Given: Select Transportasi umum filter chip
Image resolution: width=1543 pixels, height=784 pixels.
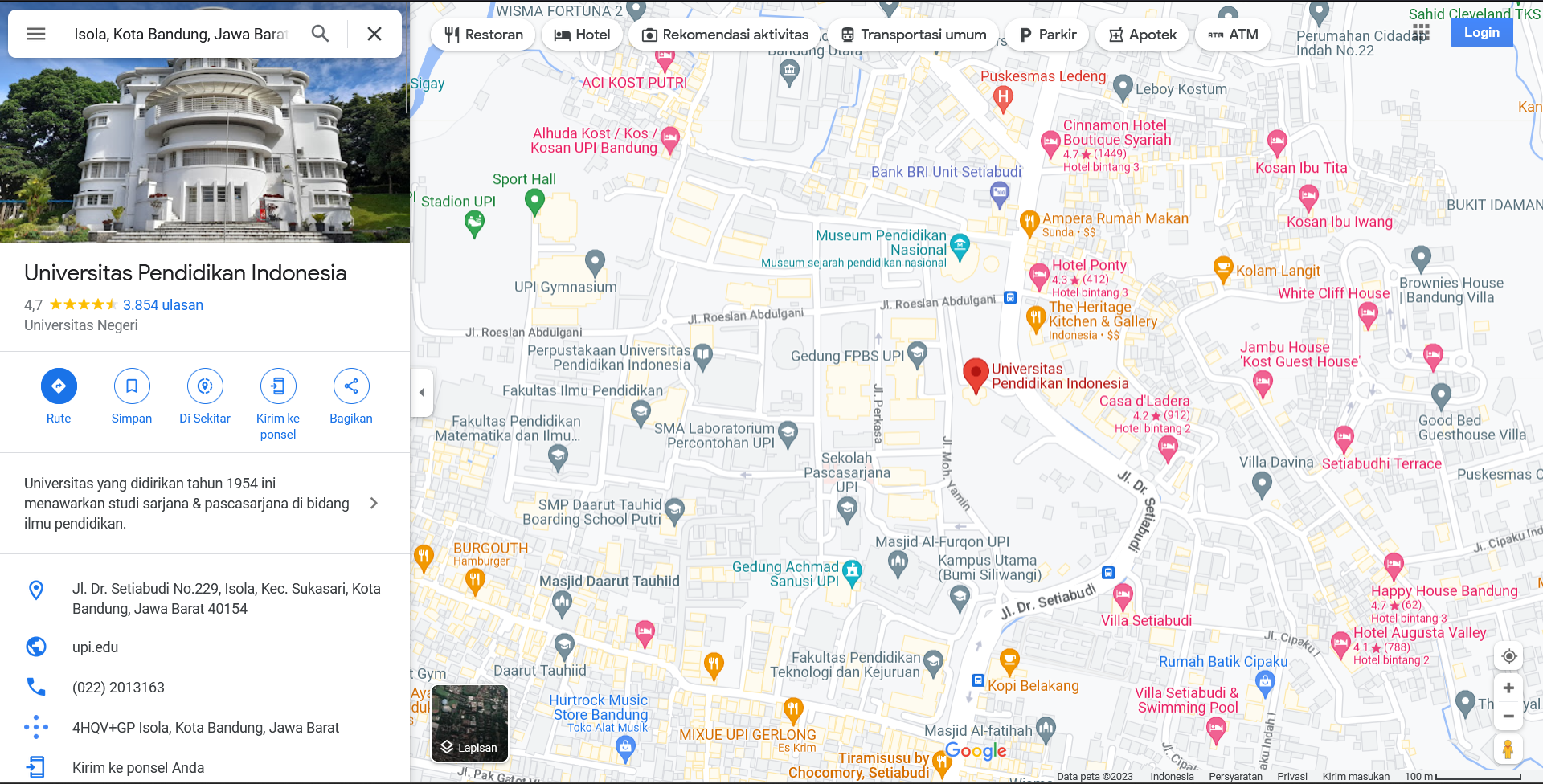Looking at the screenshot, I should (914, 35).
